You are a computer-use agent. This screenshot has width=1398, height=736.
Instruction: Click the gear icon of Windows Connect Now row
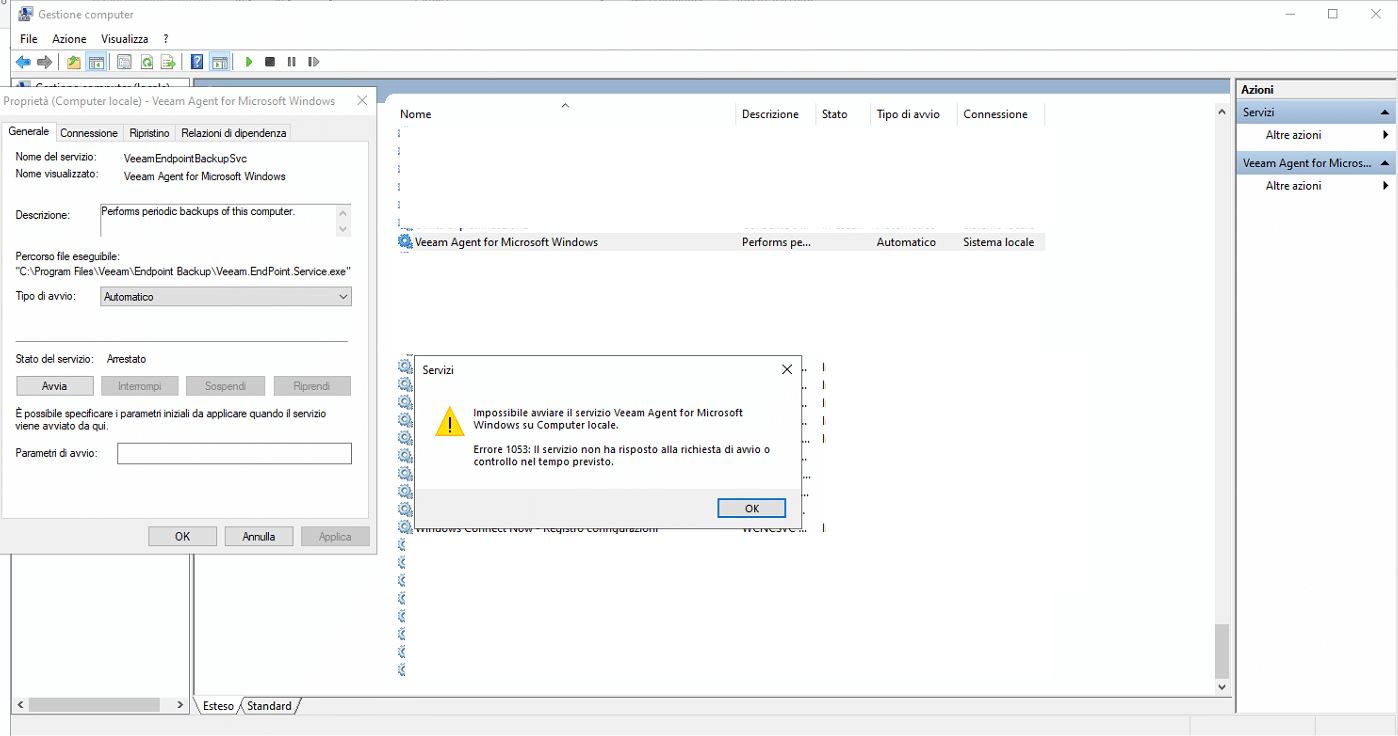click(405, 527)
